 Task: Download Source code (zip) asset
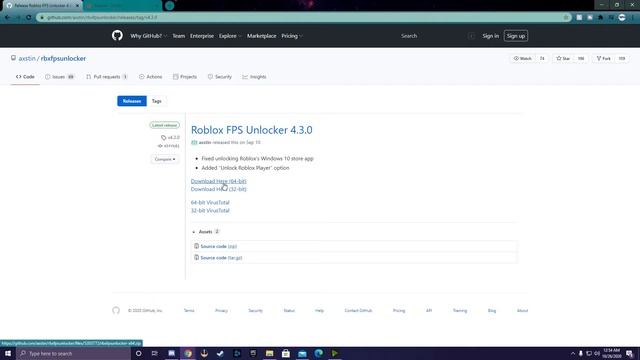tap(218, 247)
